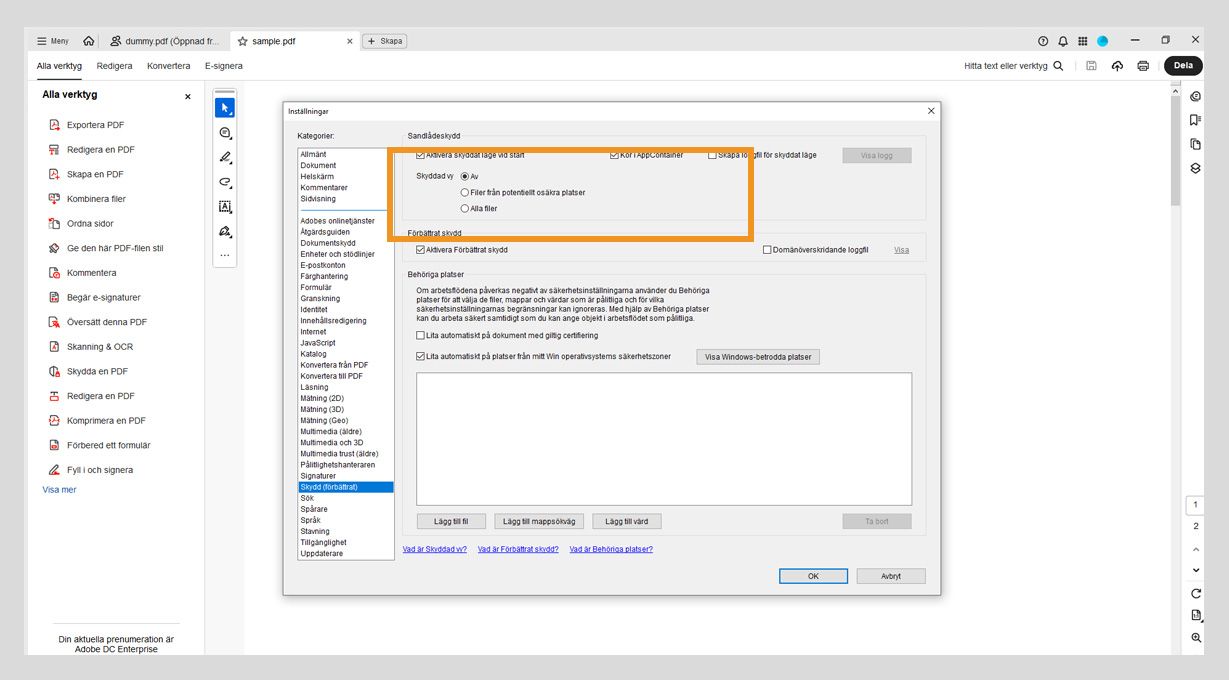
Task: Toggle Aktivera skyddat läge vid start checkbox
Action: 420,155
